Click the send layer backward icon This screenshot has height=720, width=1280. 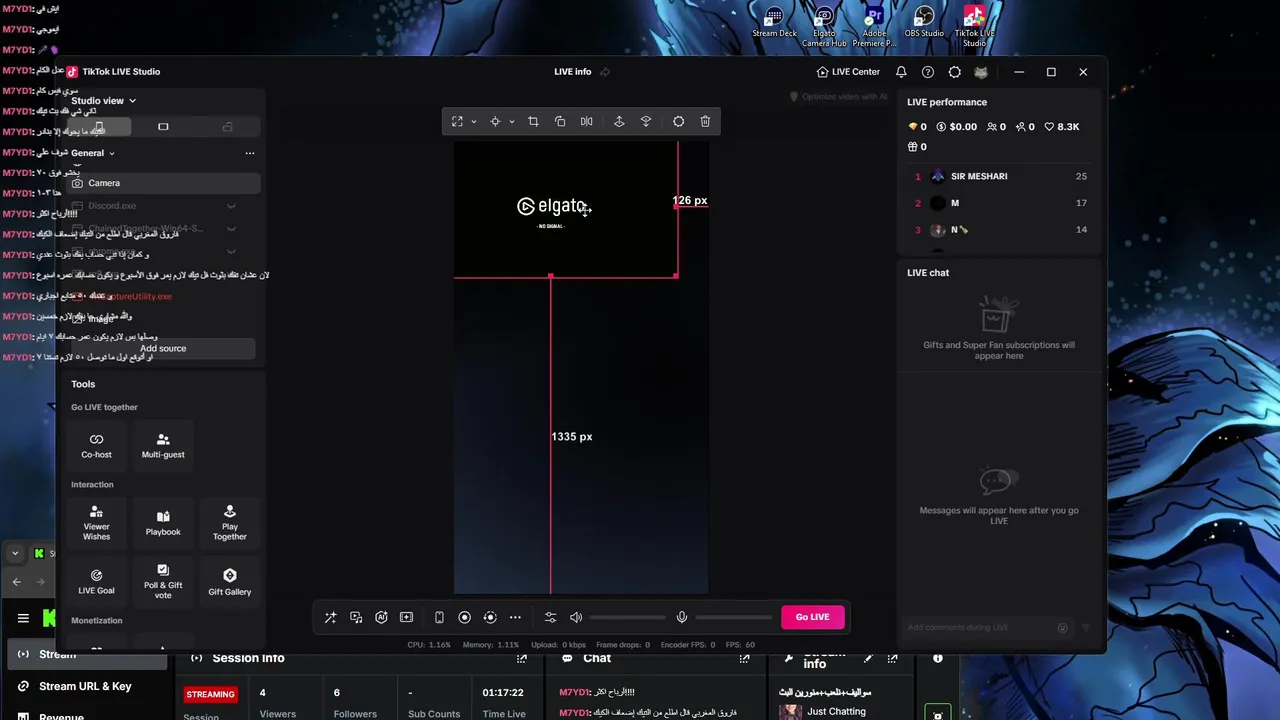tap(646, 122)
